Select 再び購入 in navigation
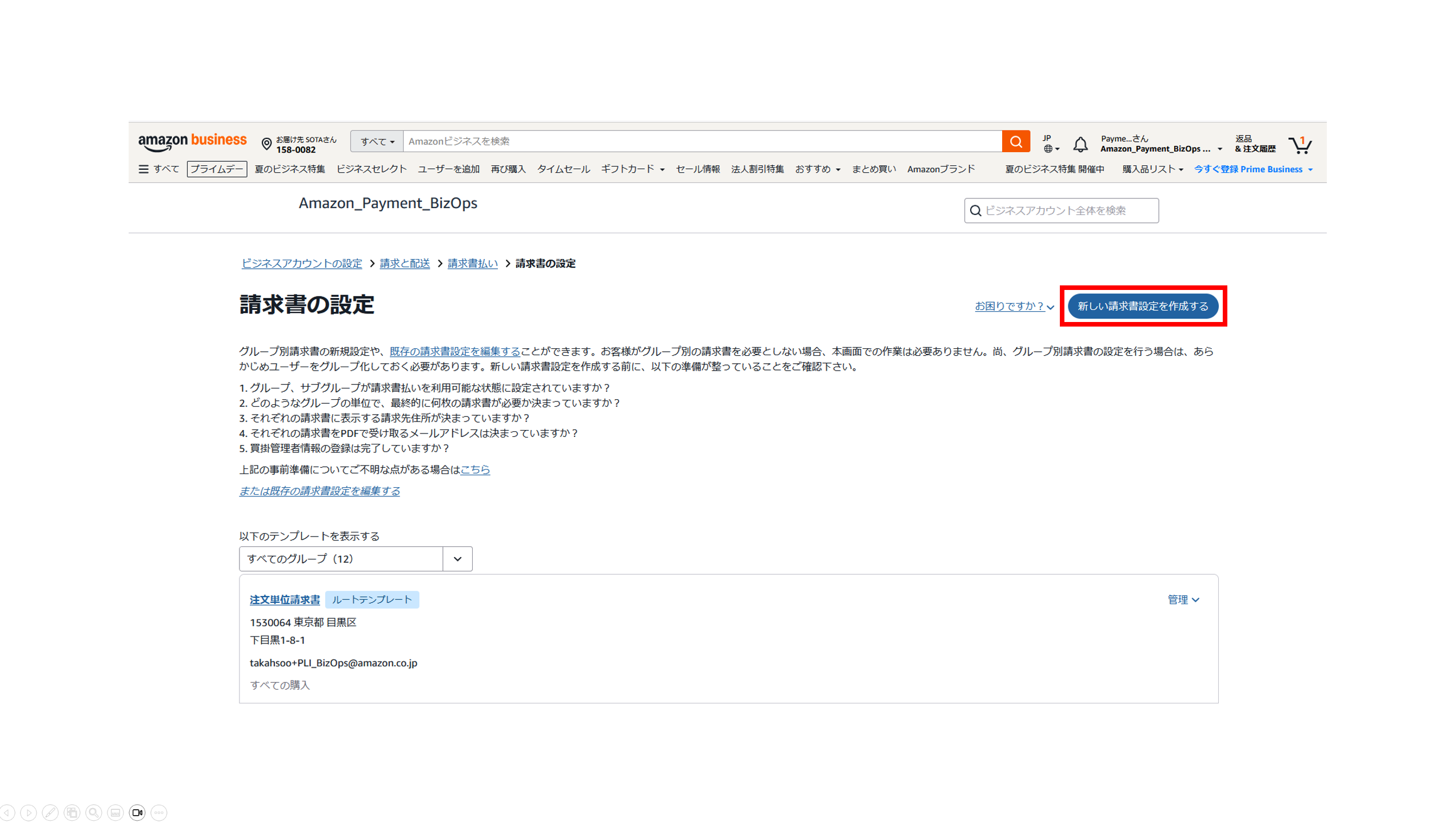 click(508, 169)
